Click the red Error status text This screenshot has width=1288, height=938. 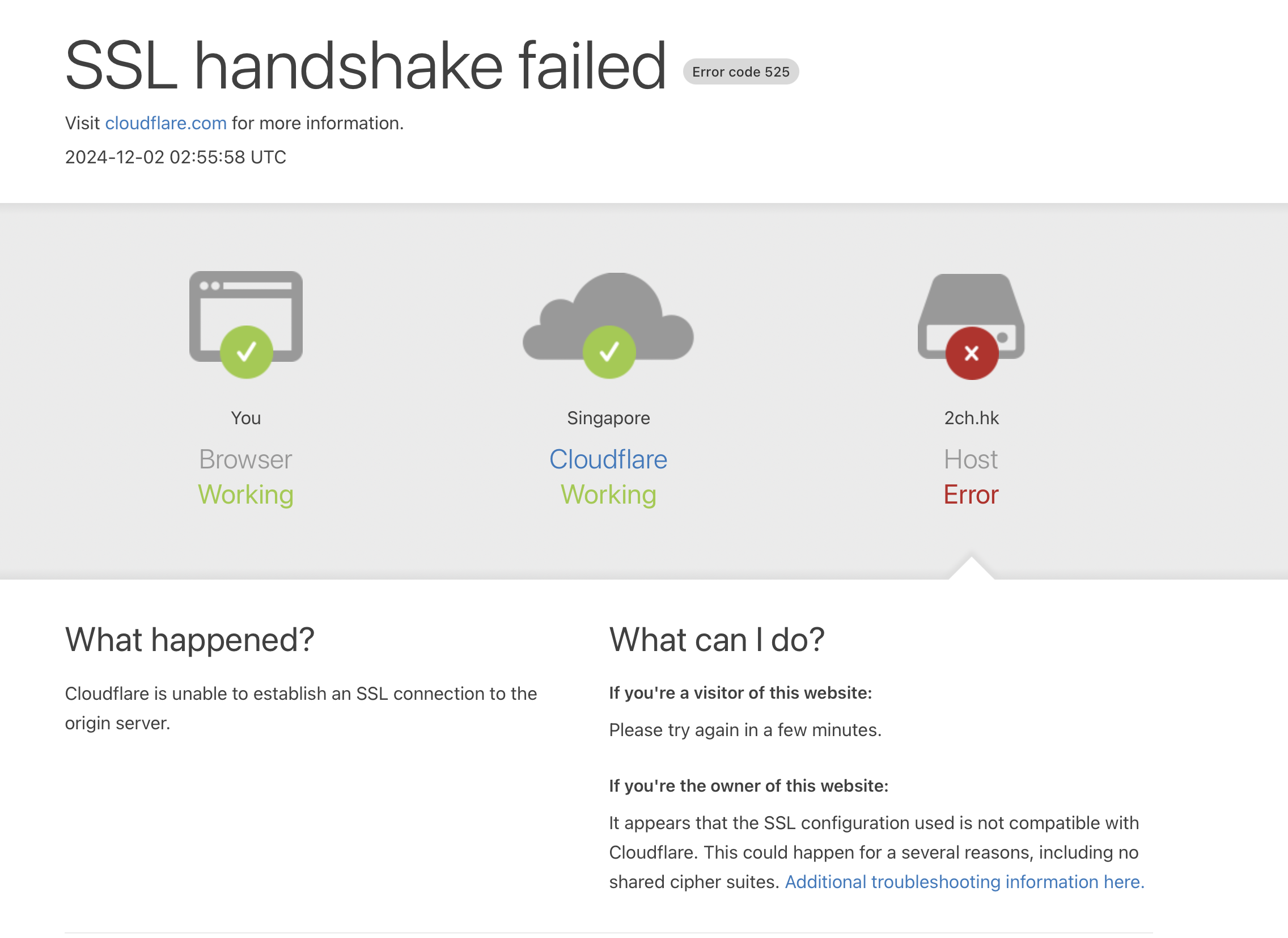tap(971, 495)
